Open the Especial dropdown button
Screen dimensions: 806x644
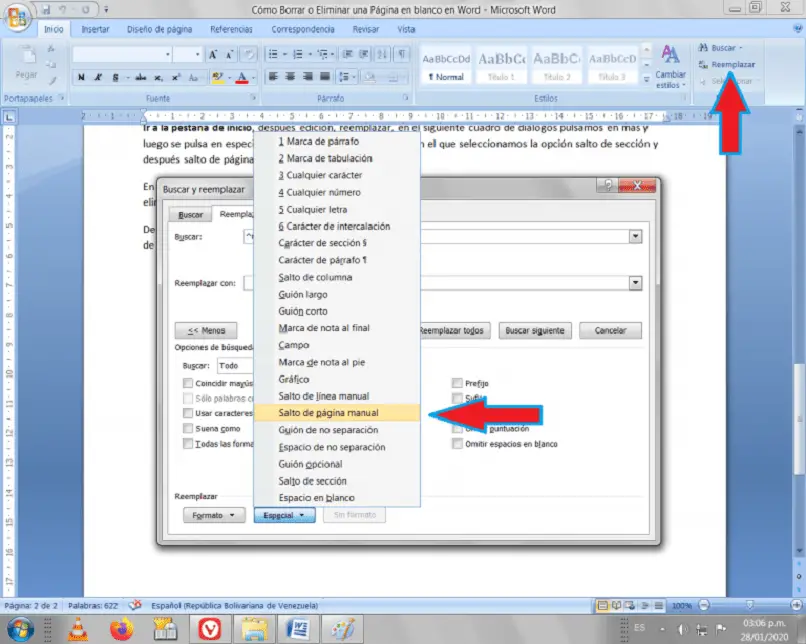coord(284,515)
